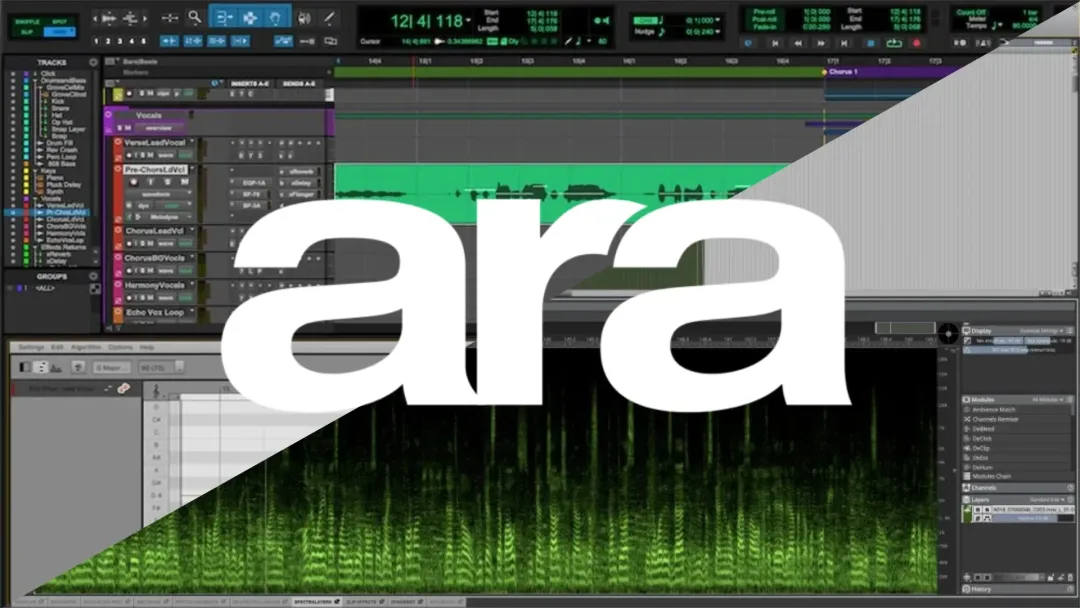Click the red Record transport button
The height and width of the screenshot is (608, 1080).
click(916, 43)
